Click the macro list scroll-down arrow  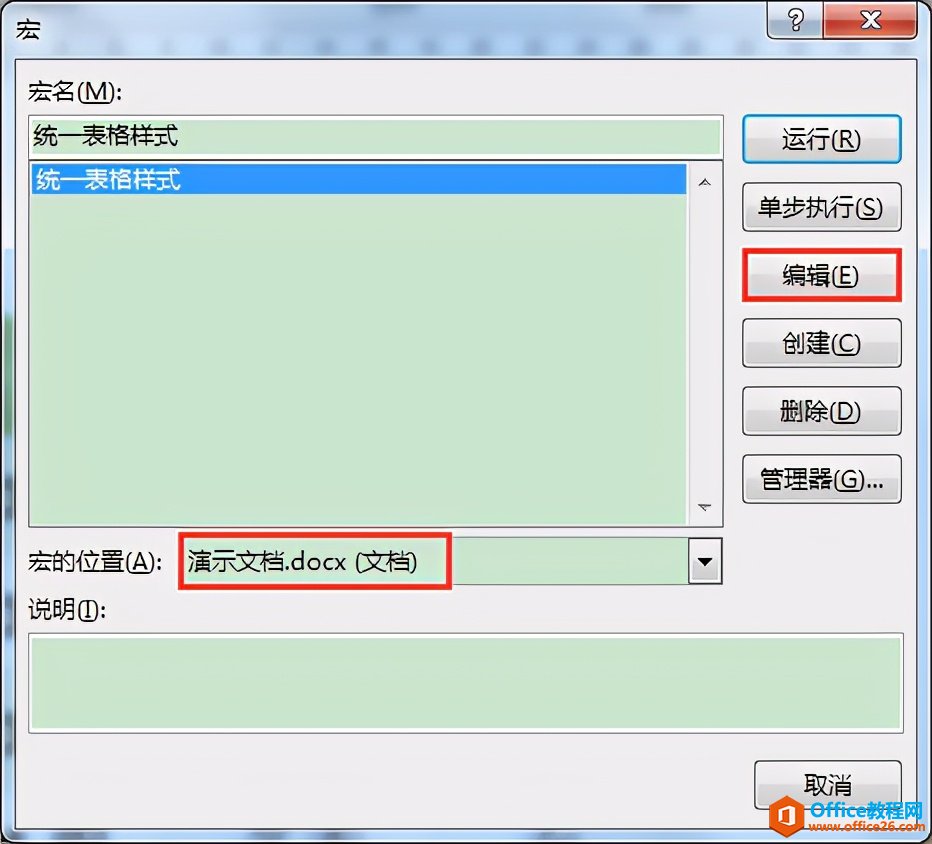(705, 507)
